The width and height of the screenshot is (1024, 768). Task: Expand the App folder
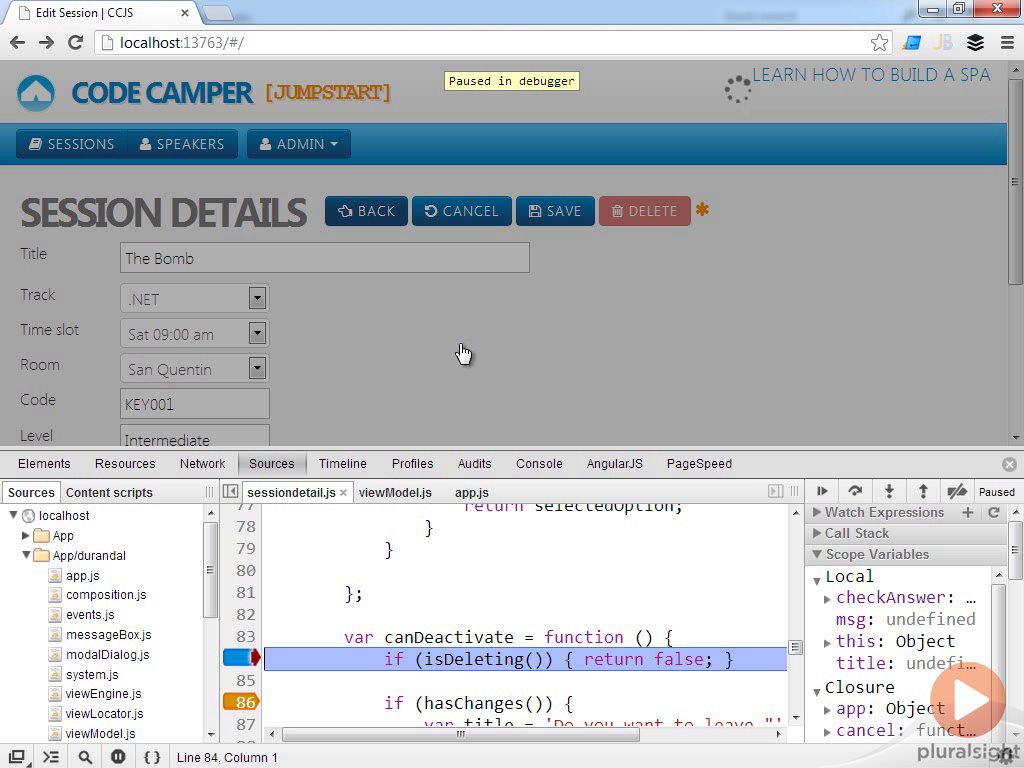25,536
